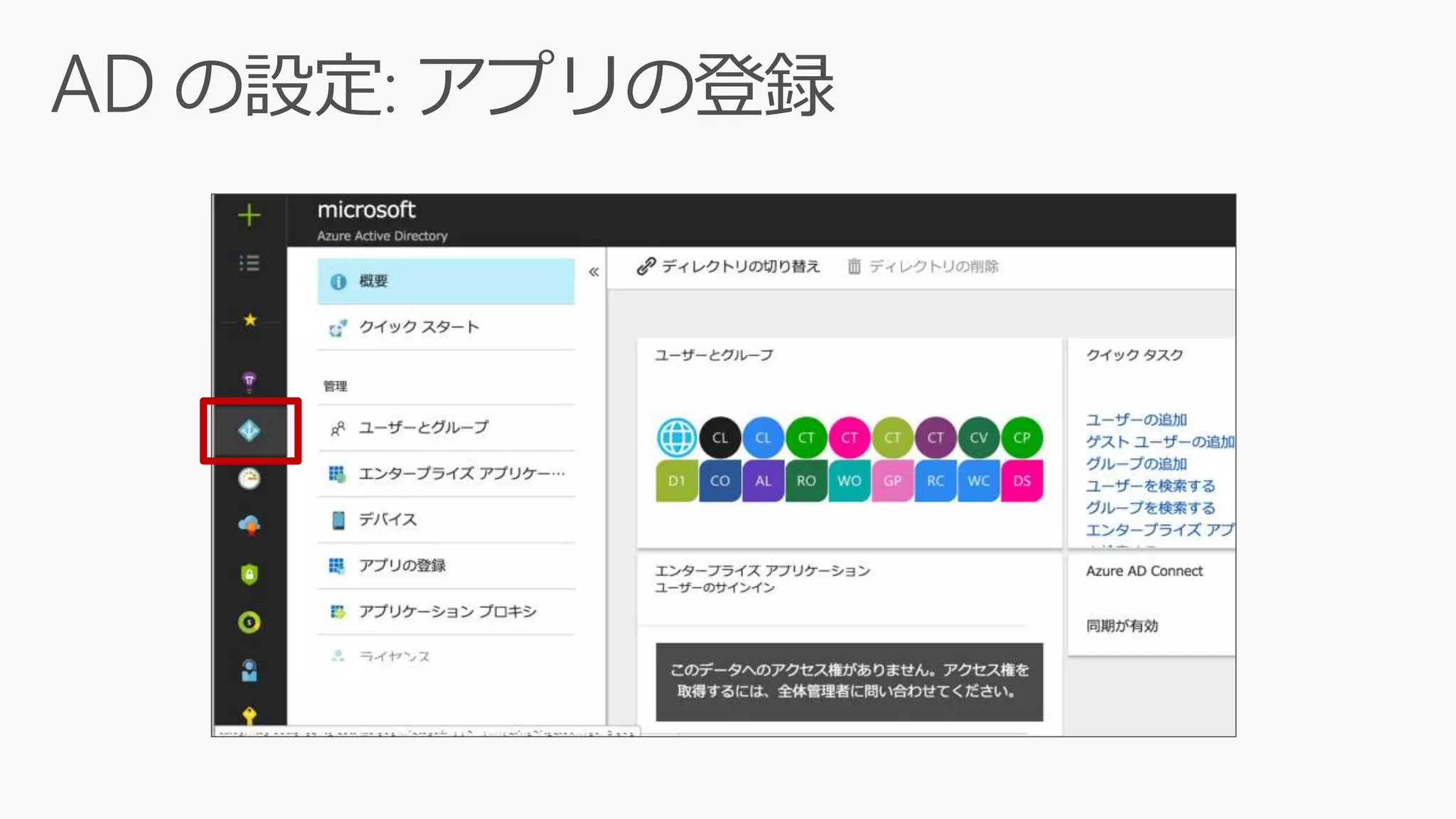Click the globe user avatar icon
The width and height of the screenshot is (1456, 819).
tap(676, 437)
